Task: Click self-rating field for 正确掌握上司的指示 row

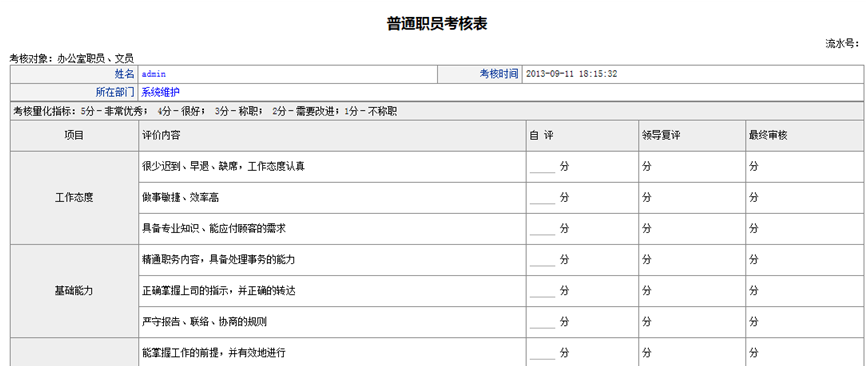Action: (x=542, y=291)
